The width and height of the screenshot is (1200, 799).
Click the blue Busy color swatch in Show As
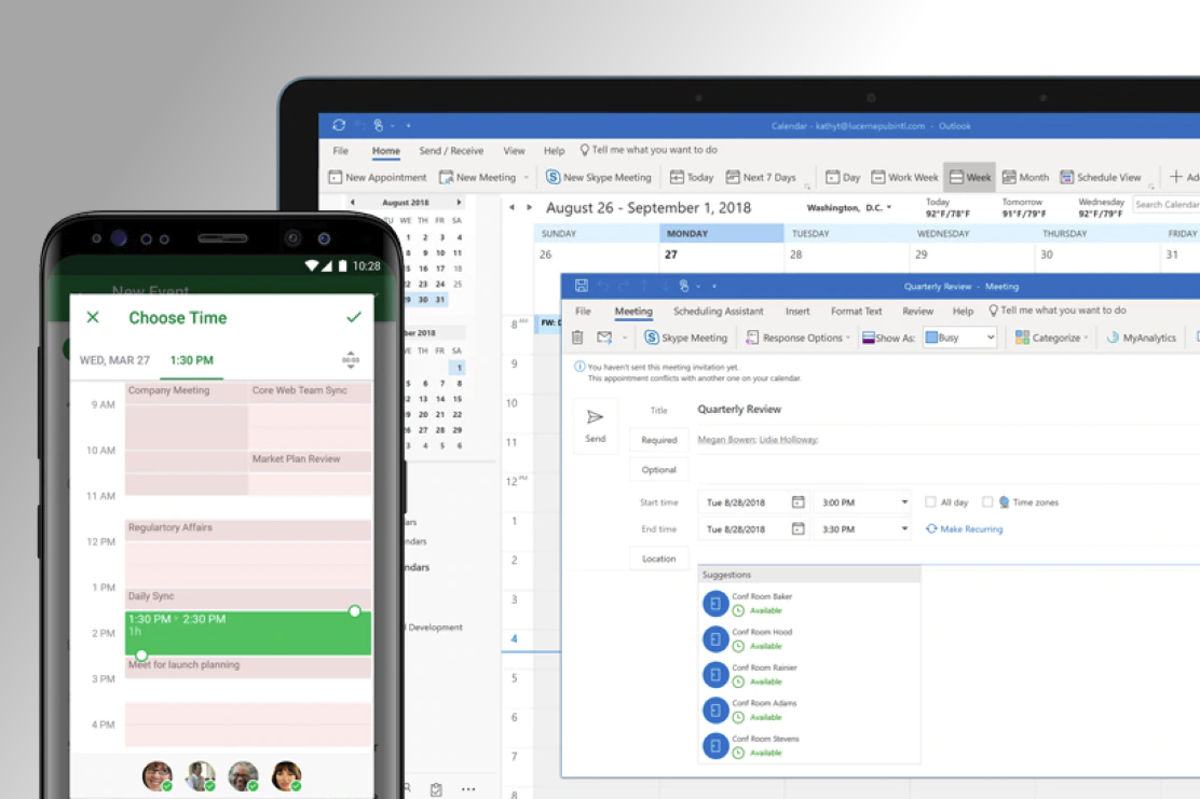930,338
